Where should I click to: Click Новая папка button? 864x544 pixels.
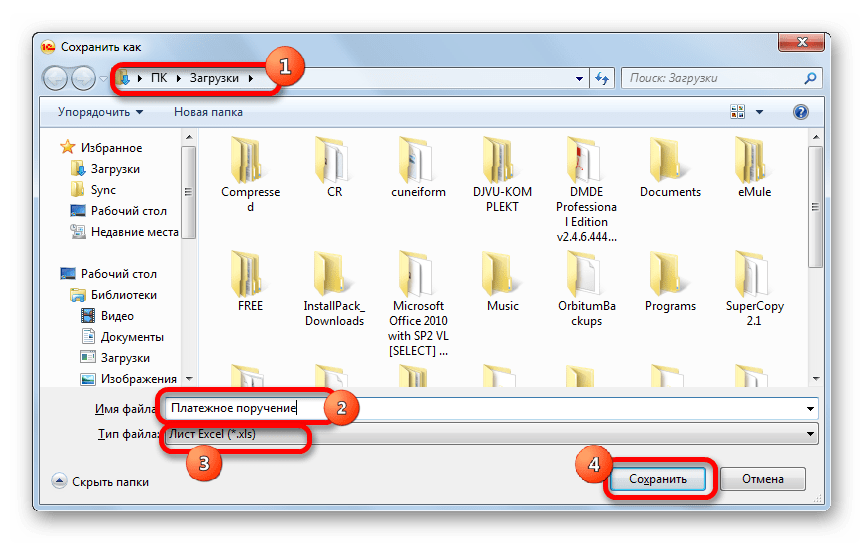click(208, 112)
